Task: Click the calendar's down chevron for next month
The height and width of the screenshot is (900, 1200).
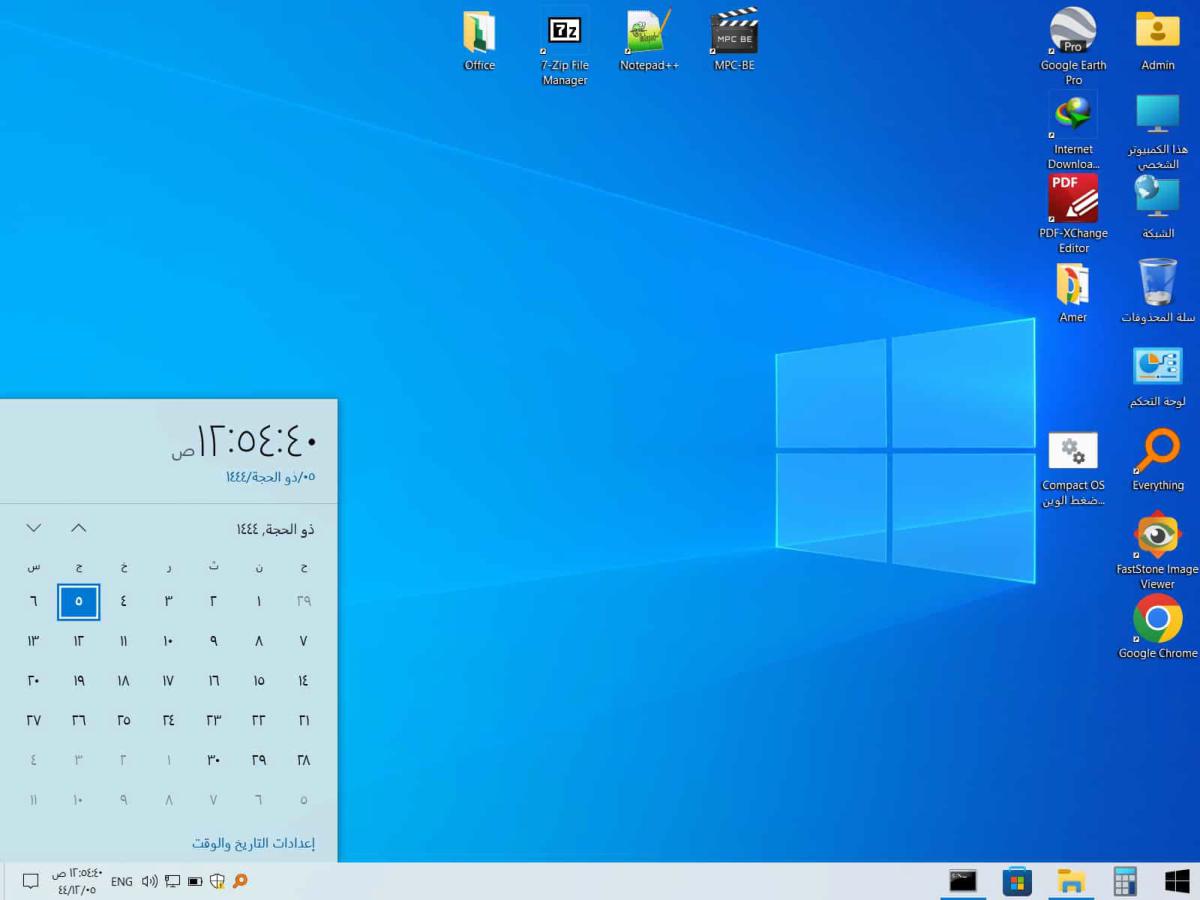Action: pos(34,528)
